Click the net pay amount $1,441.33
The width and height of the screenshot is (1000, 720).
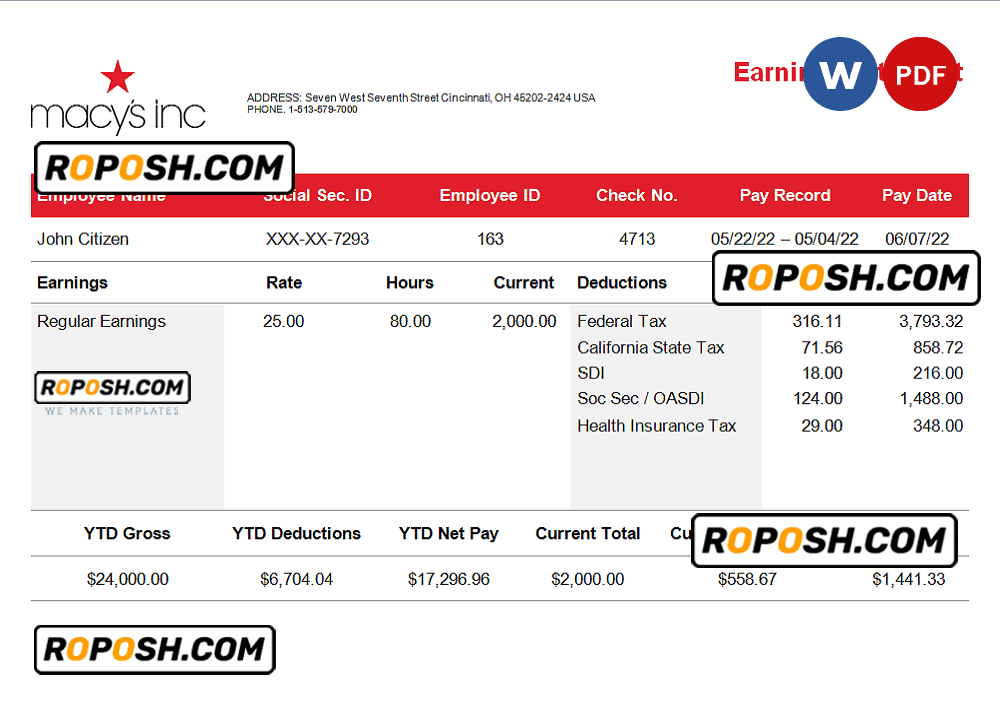[x=908, y=579]
